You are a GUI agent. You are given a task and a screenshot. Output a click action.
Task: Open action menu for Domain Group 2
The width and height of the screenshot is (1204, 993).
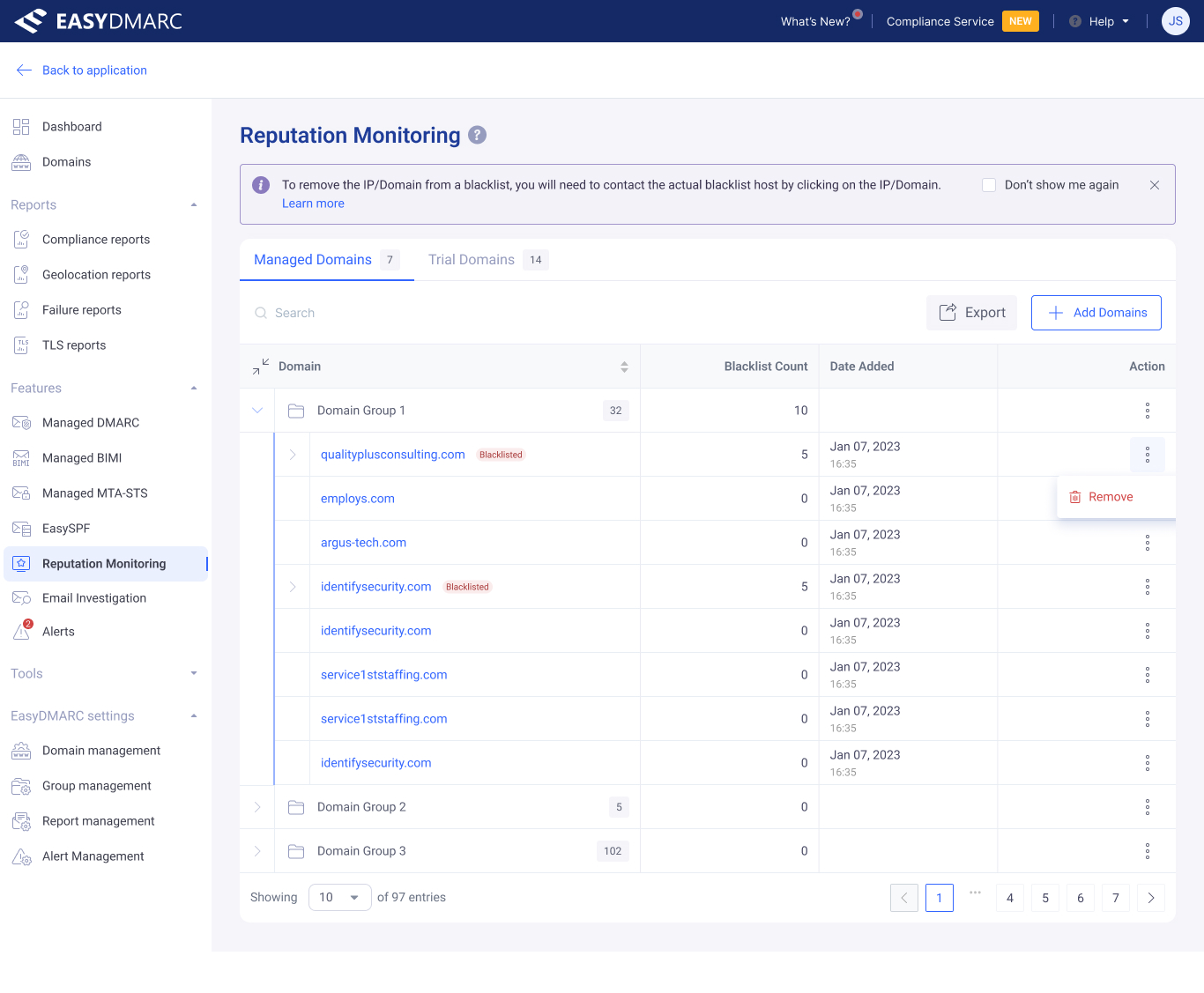coord(1148,807)
